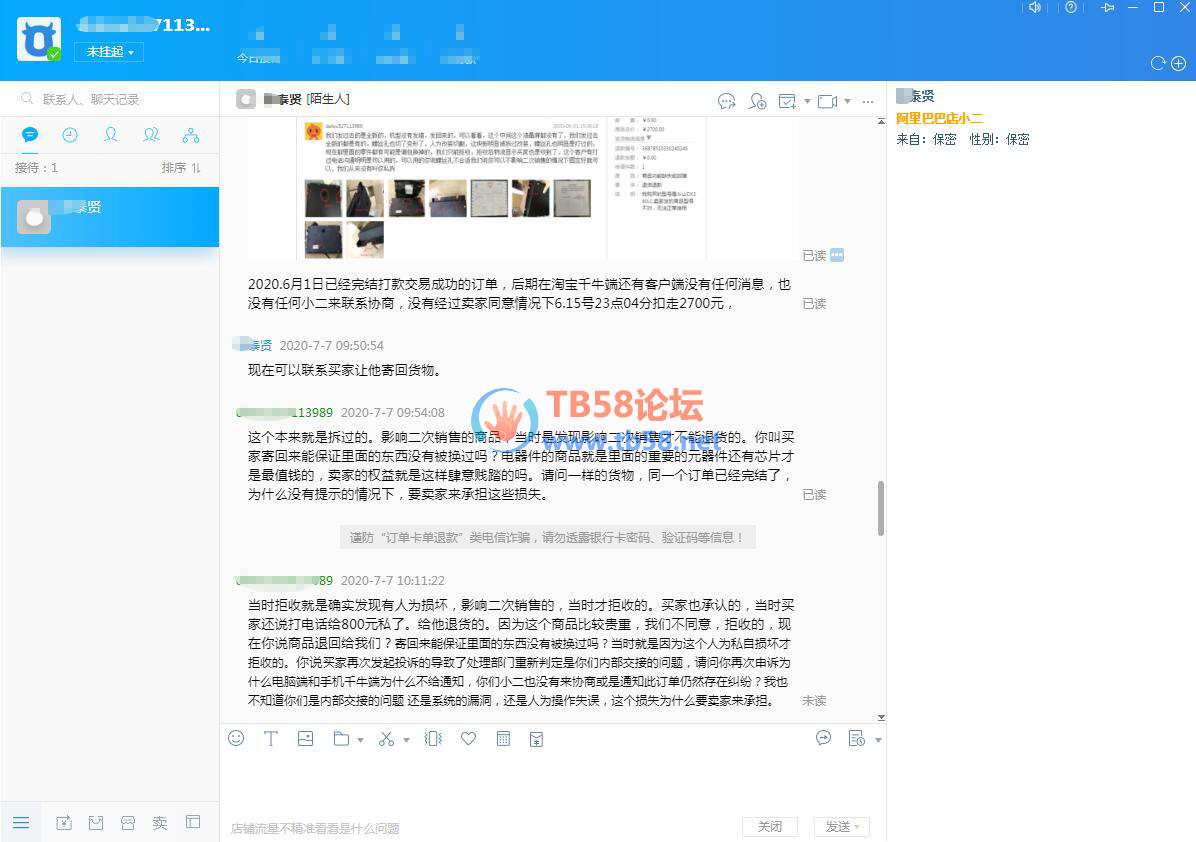1196x842 pixels.
Task: Click the video call camera icon
Action: coord(827,101)
